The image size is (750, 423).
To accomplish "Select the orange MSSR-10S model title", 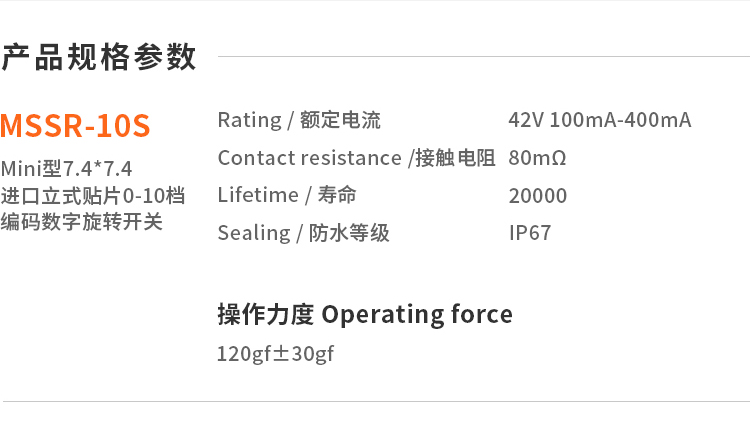I will pyautogui.click(x=75, y=126).
